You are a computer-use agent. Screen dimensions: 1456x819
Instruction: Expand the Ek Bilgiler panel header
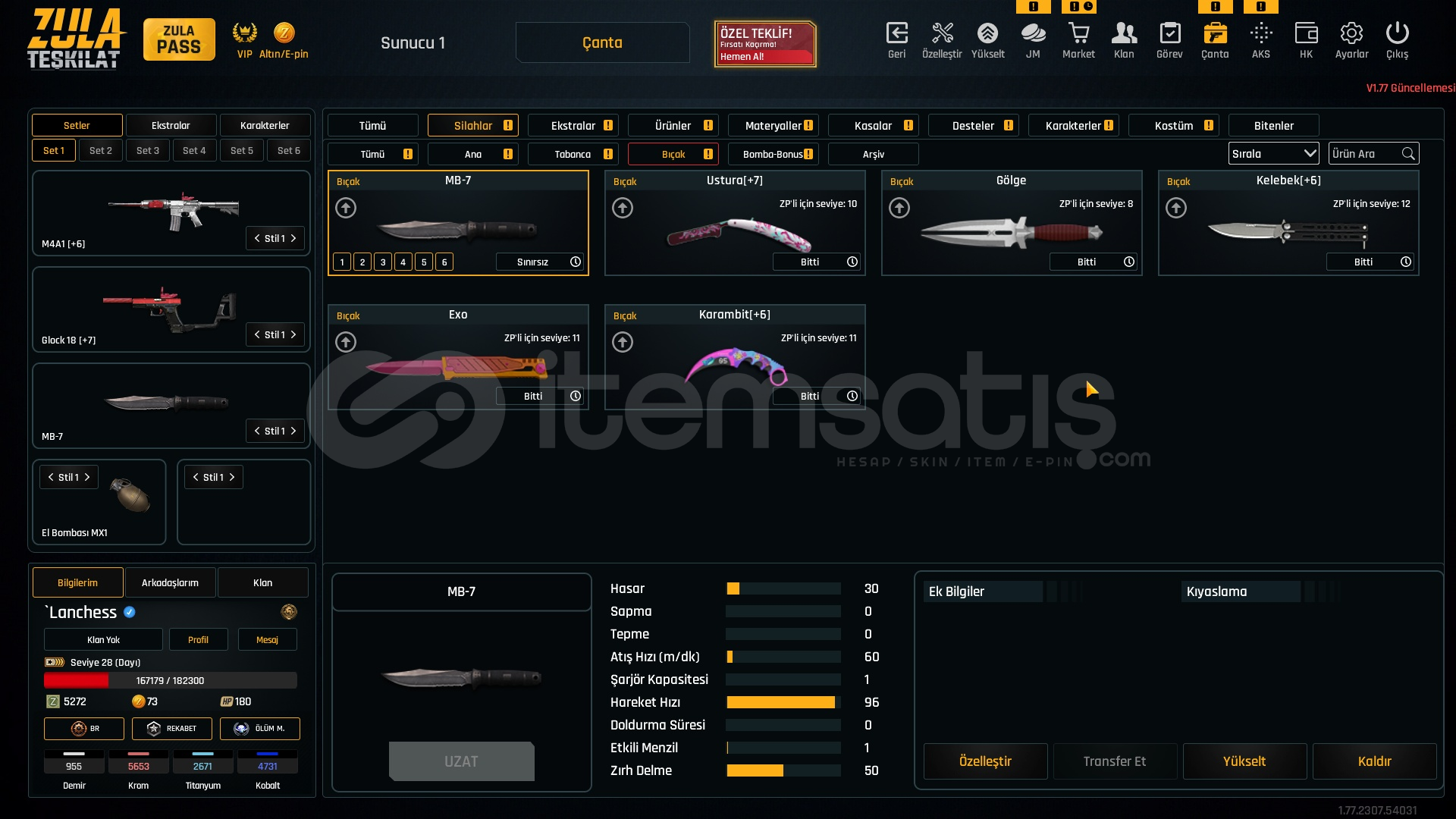(x=984, y=591)
